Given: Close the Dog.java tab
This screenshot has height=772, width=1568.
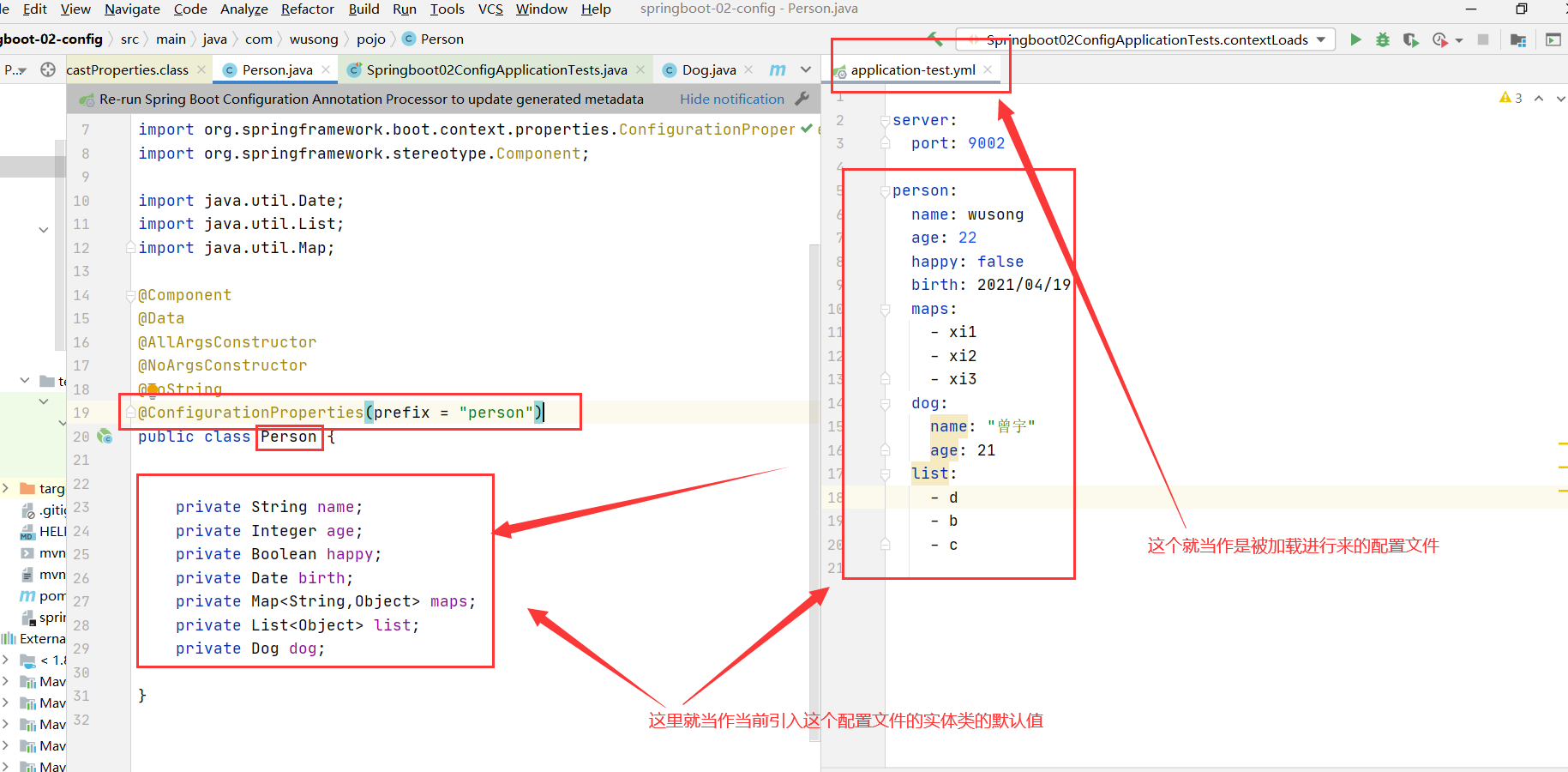Looking at the screenshot, I should pos(748,69).
